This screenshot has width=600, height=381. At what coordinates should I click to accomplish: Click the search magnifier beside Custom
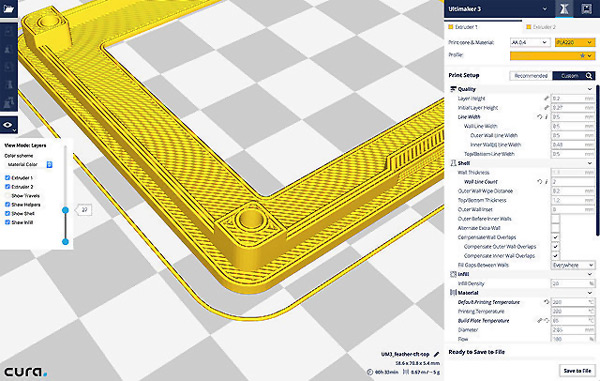(x=589, y=76)
